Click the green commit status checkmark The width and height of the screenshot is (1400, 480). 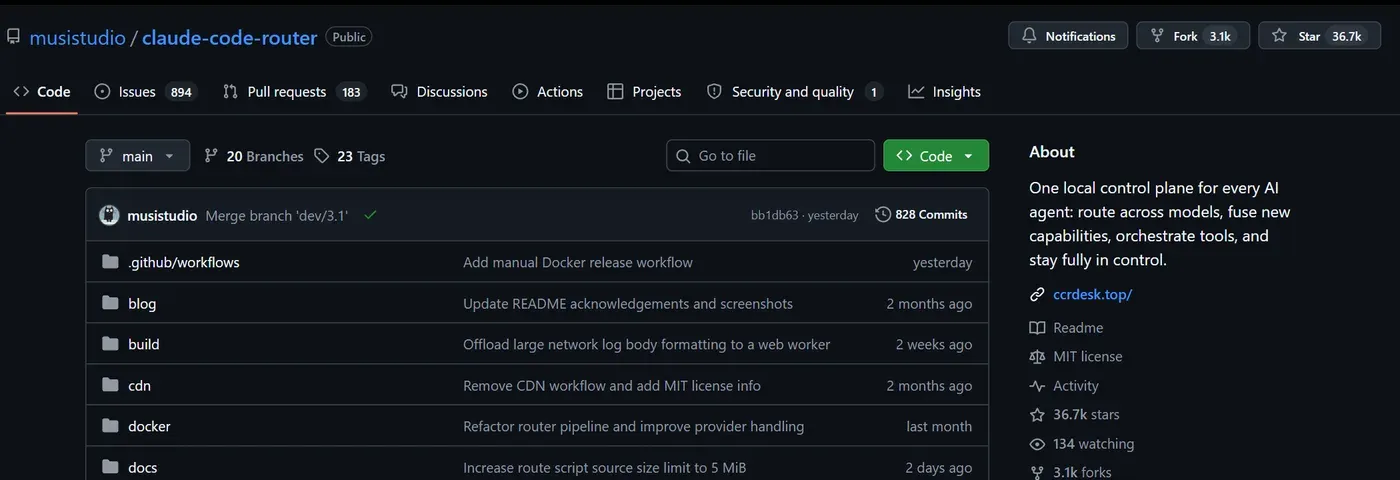(370, 215)
